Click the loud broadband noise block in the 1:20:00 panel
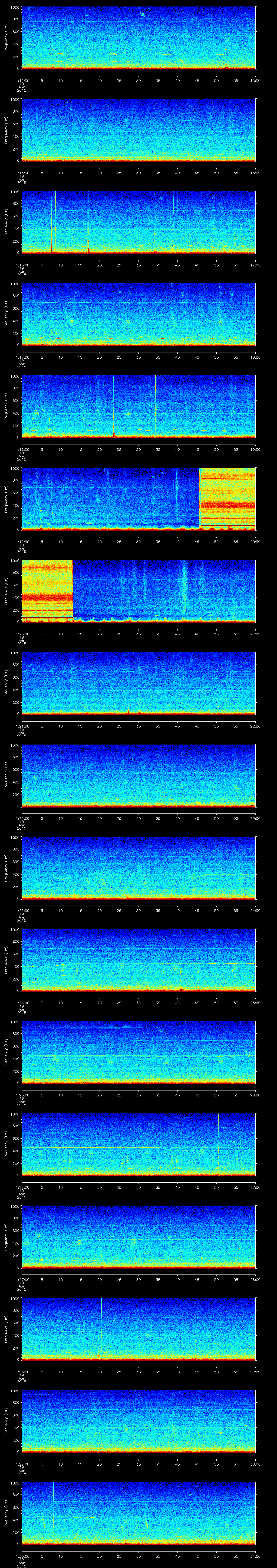277x1568 pixels. [48, 590]
